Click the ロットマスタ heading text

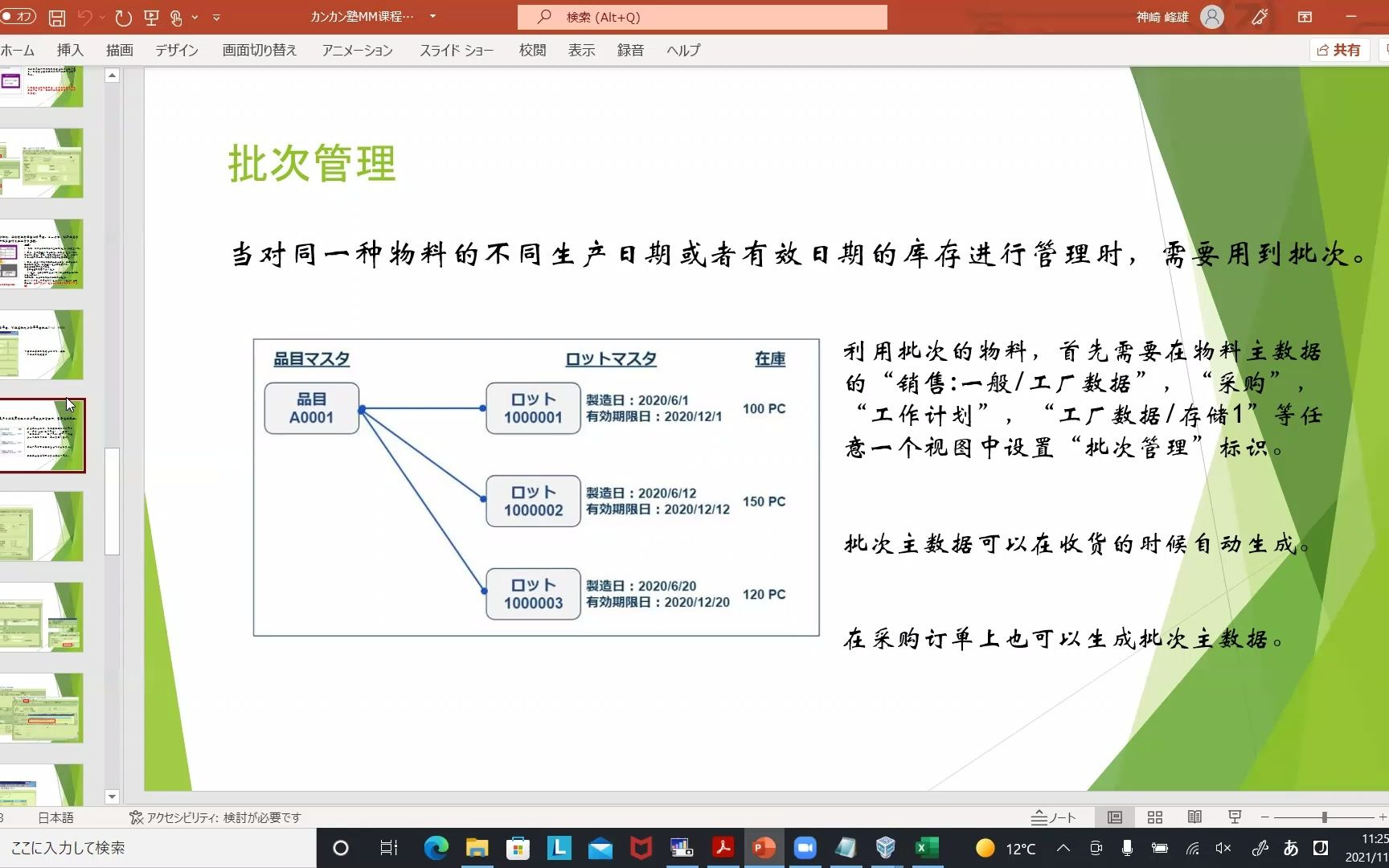pos(611,359)
